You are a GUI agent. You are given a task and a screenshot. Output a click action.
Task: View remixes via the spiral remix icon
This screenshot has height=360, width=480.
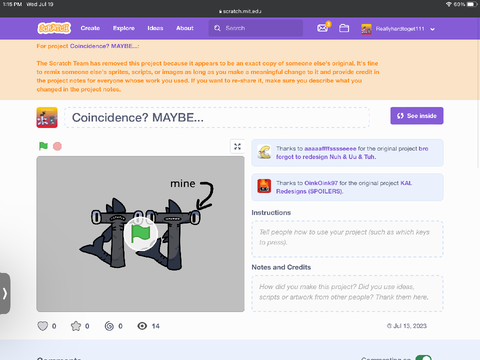coord(109,326)
